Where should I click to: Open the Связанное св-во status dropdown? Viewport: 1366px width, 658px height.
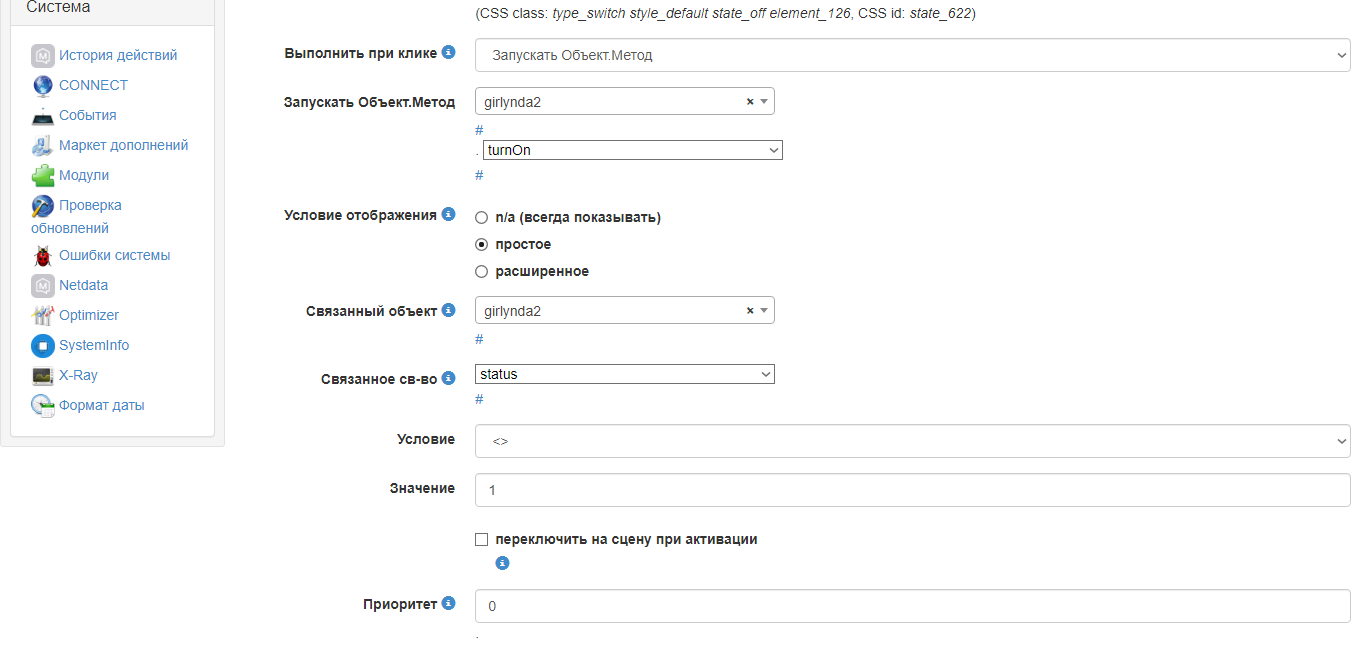[625, 374]
